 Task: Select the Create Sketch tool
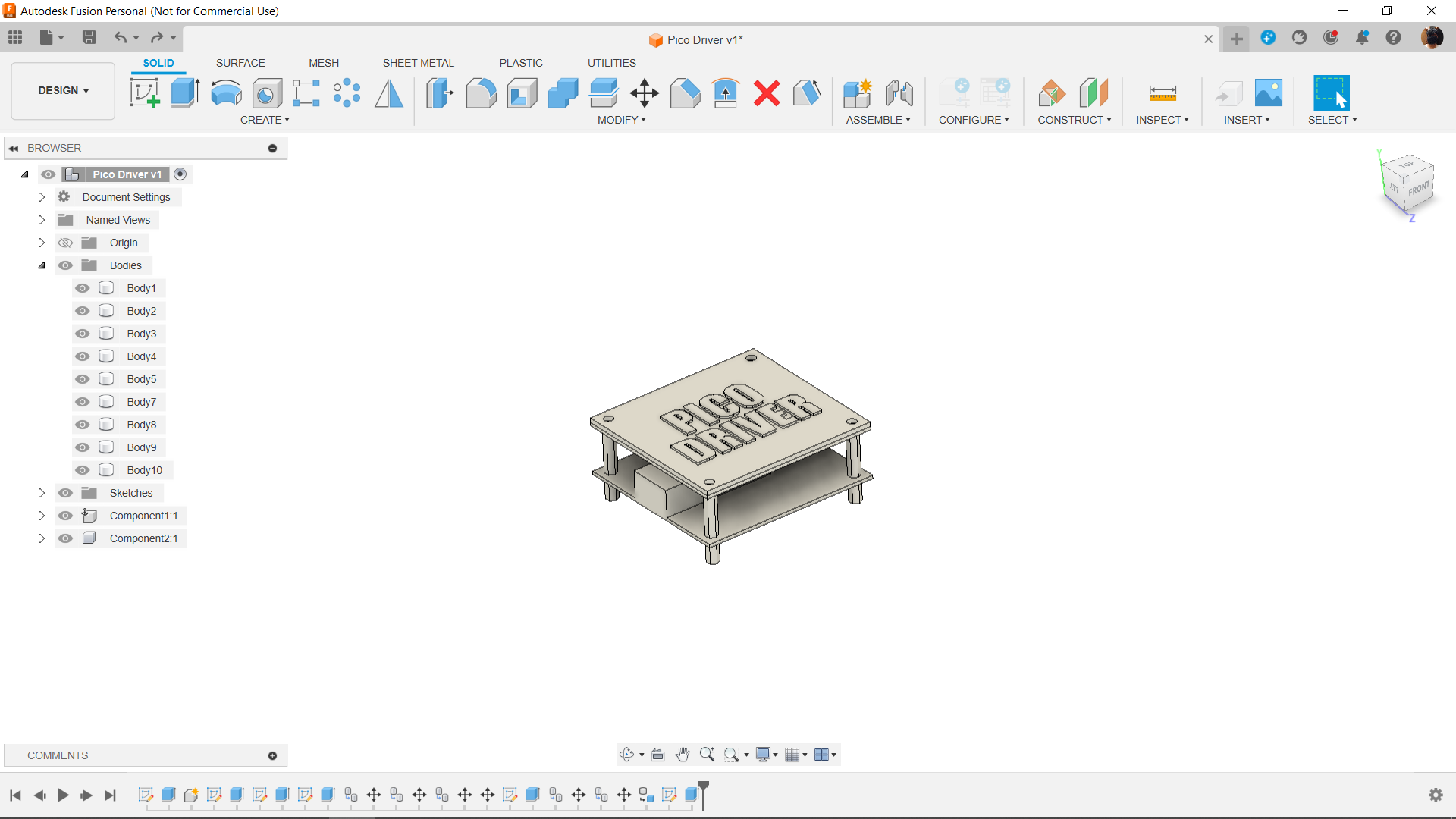pos(144,93)
